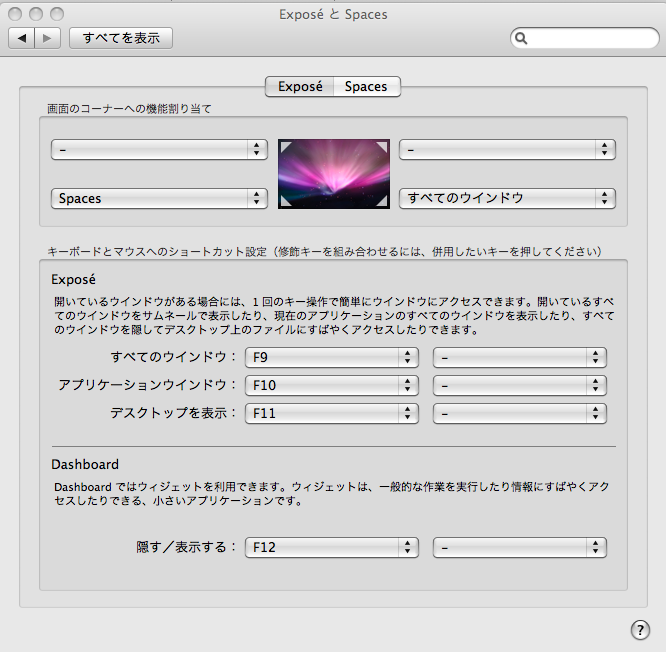Viewport: 666px width, 652px height.
Task: Open bottom-left corner dropdown set to Spaces
Action: click(x=159, y=198)
